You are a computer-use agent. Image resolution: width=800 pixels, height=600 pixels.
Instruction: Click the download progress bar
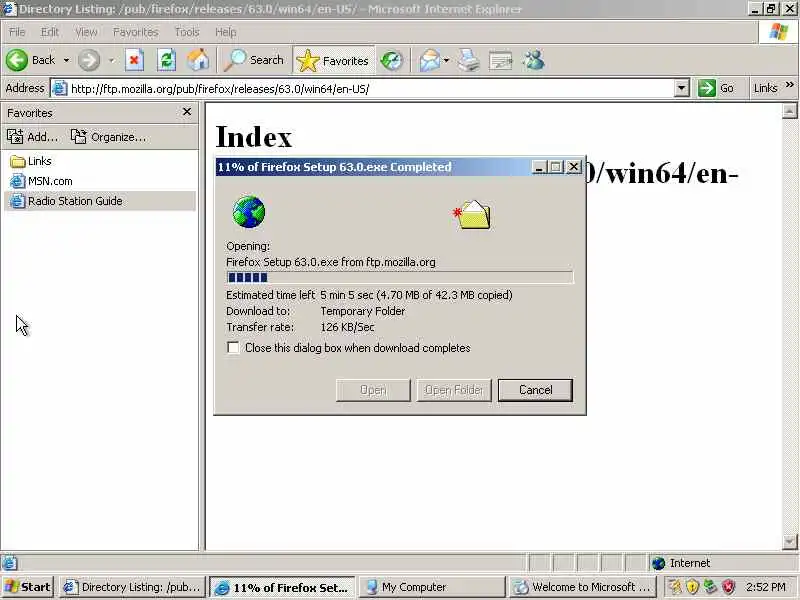[x=400, y=277]
